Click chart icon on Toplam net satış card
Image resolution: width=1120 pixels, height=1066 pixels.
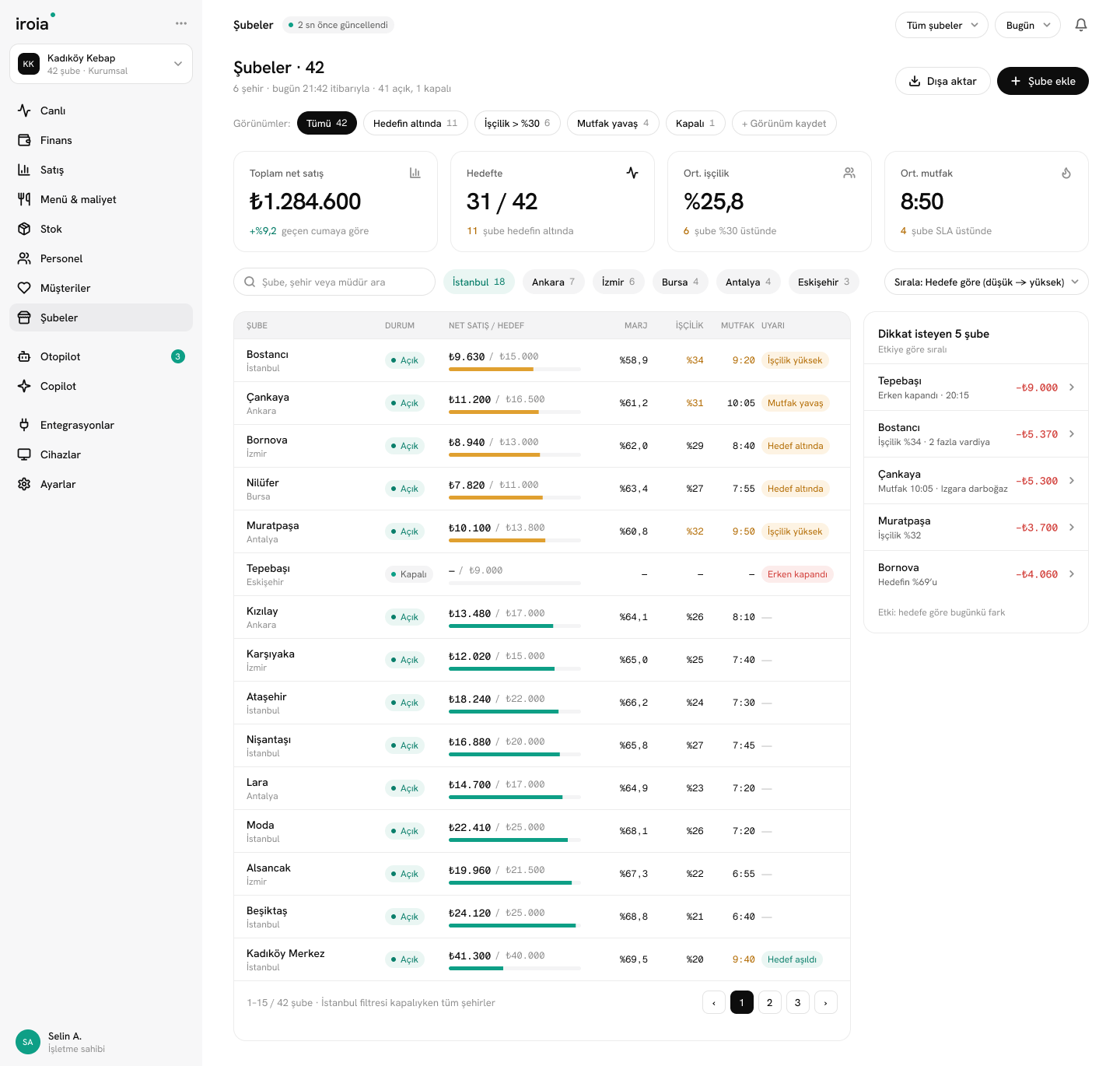pos(415,173)
